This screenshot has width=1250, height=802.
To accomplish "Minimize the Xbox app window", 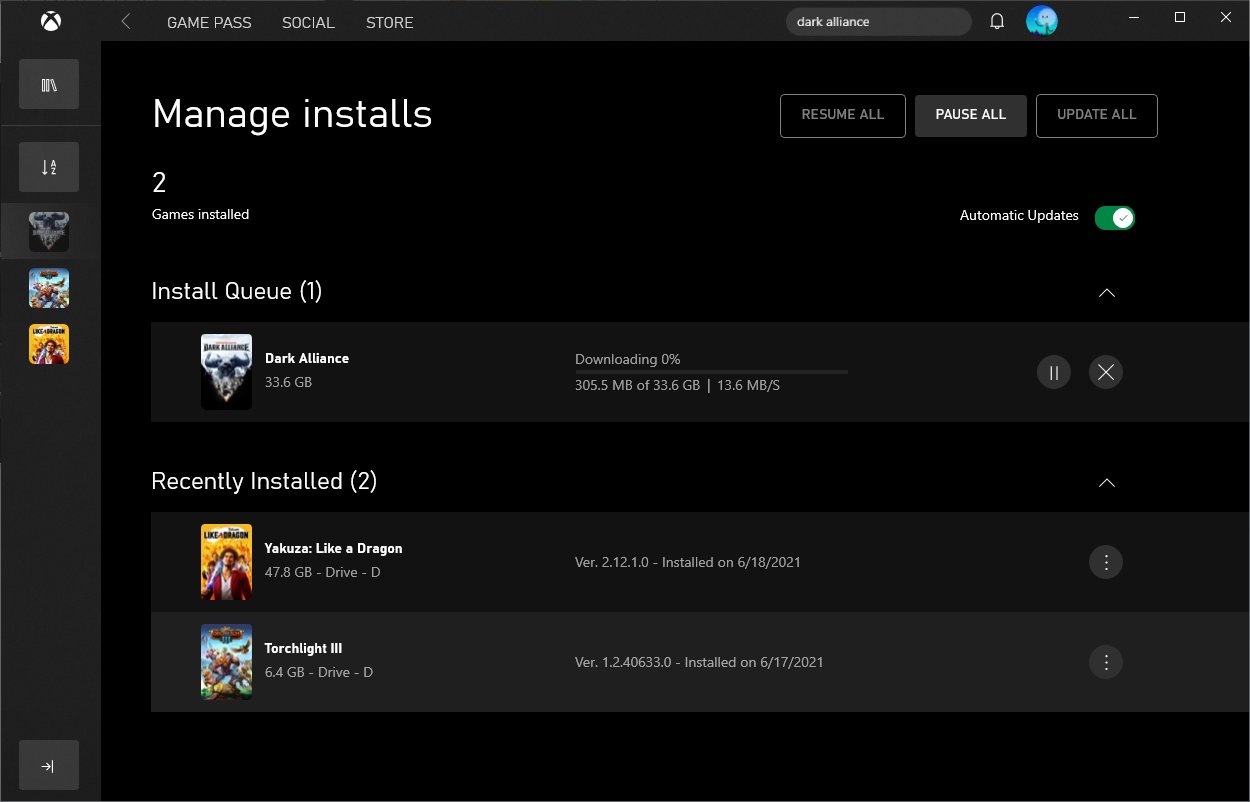I will click(x=1134, y=17).
